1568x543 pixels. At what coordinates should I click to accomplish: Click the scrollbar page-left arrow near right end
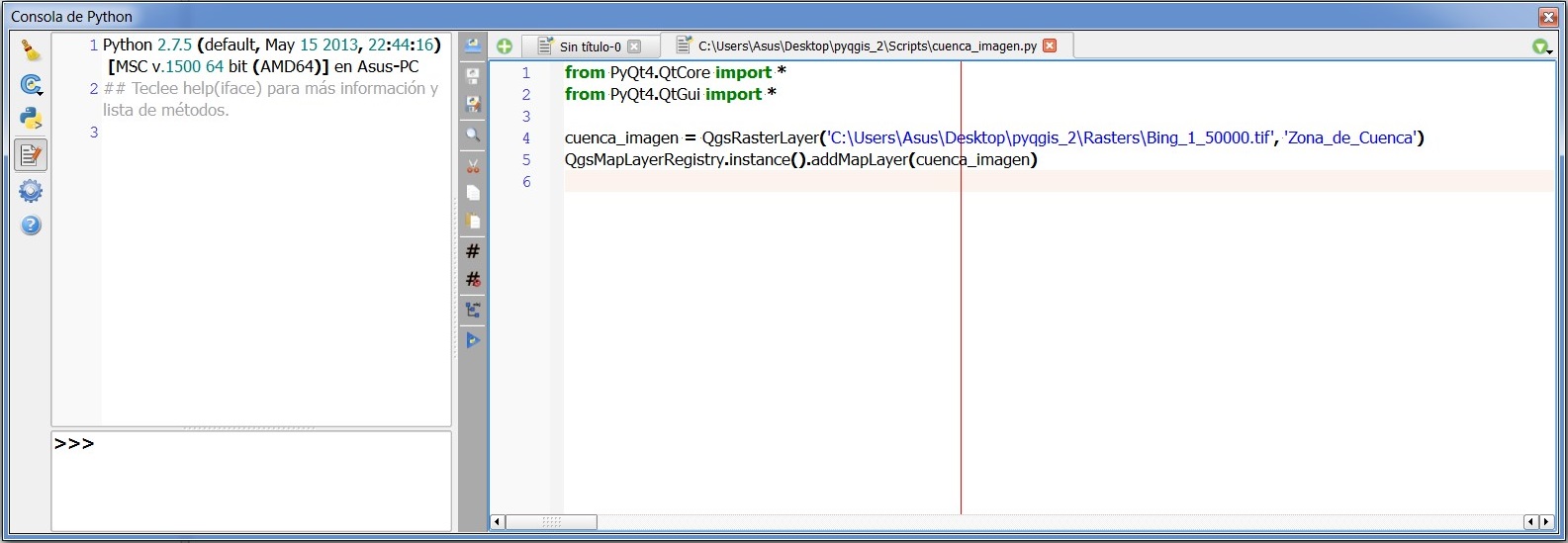coord(1531,522)
